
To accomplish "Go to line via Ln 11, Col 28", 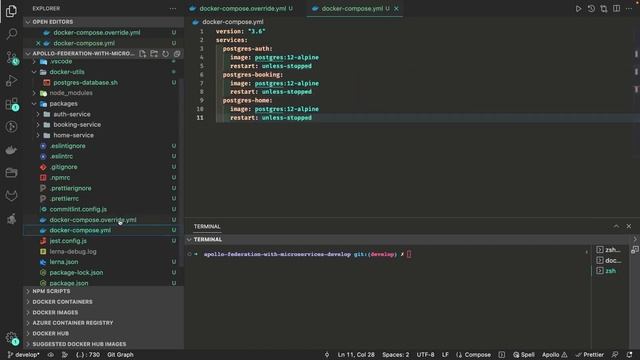I will 356,355.
